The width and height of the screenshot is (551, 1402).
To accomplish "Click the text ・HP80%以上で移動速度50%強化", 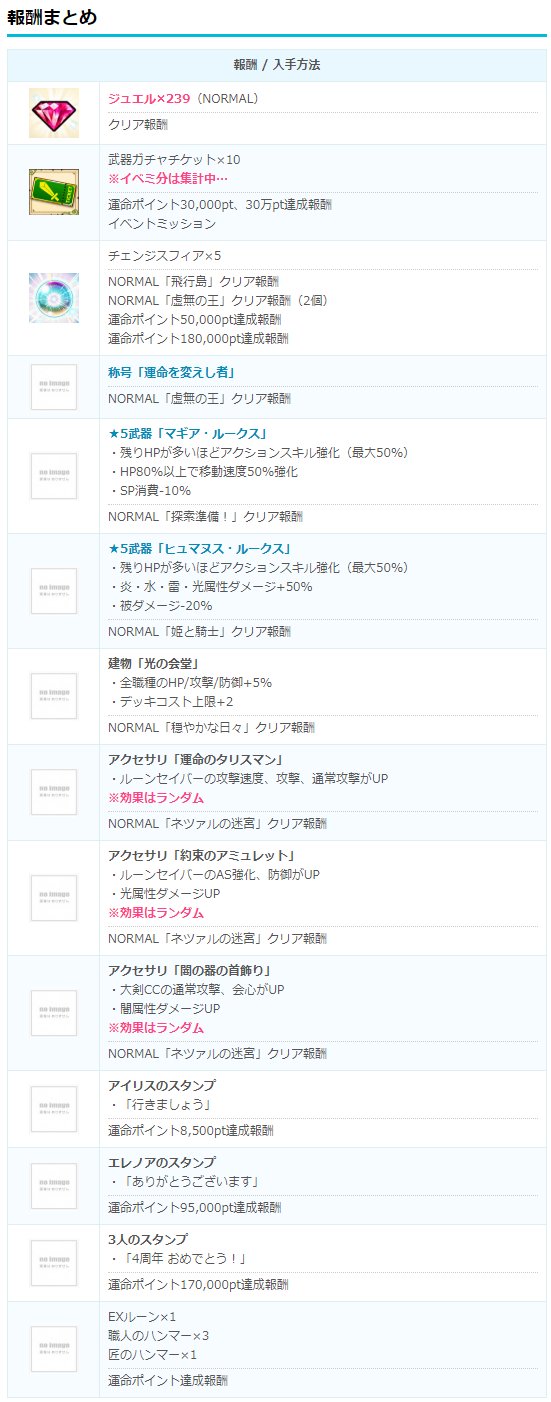I will click(203, 472).
